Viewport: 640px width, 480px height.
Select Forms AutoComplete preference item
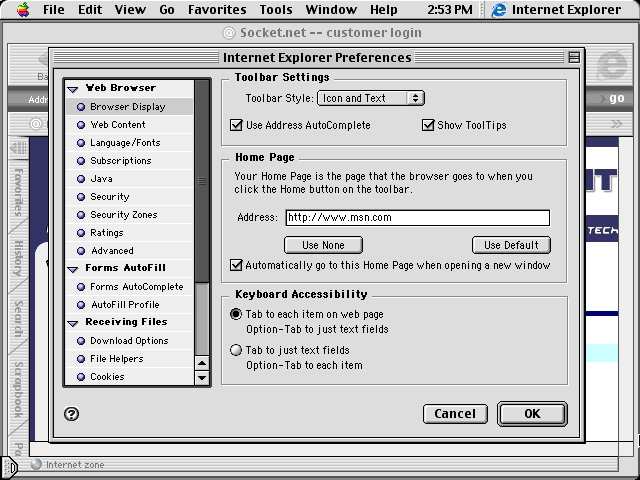pos(129,287)
